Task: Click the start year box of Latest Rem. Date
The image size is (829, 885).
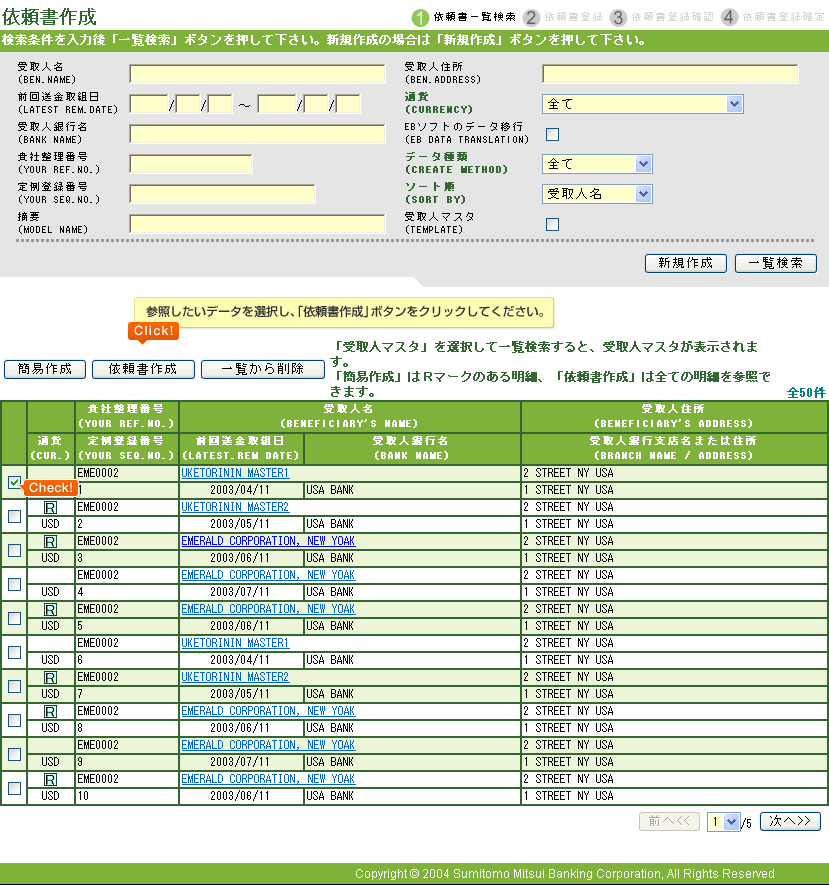Action: [x=149, y=104]
